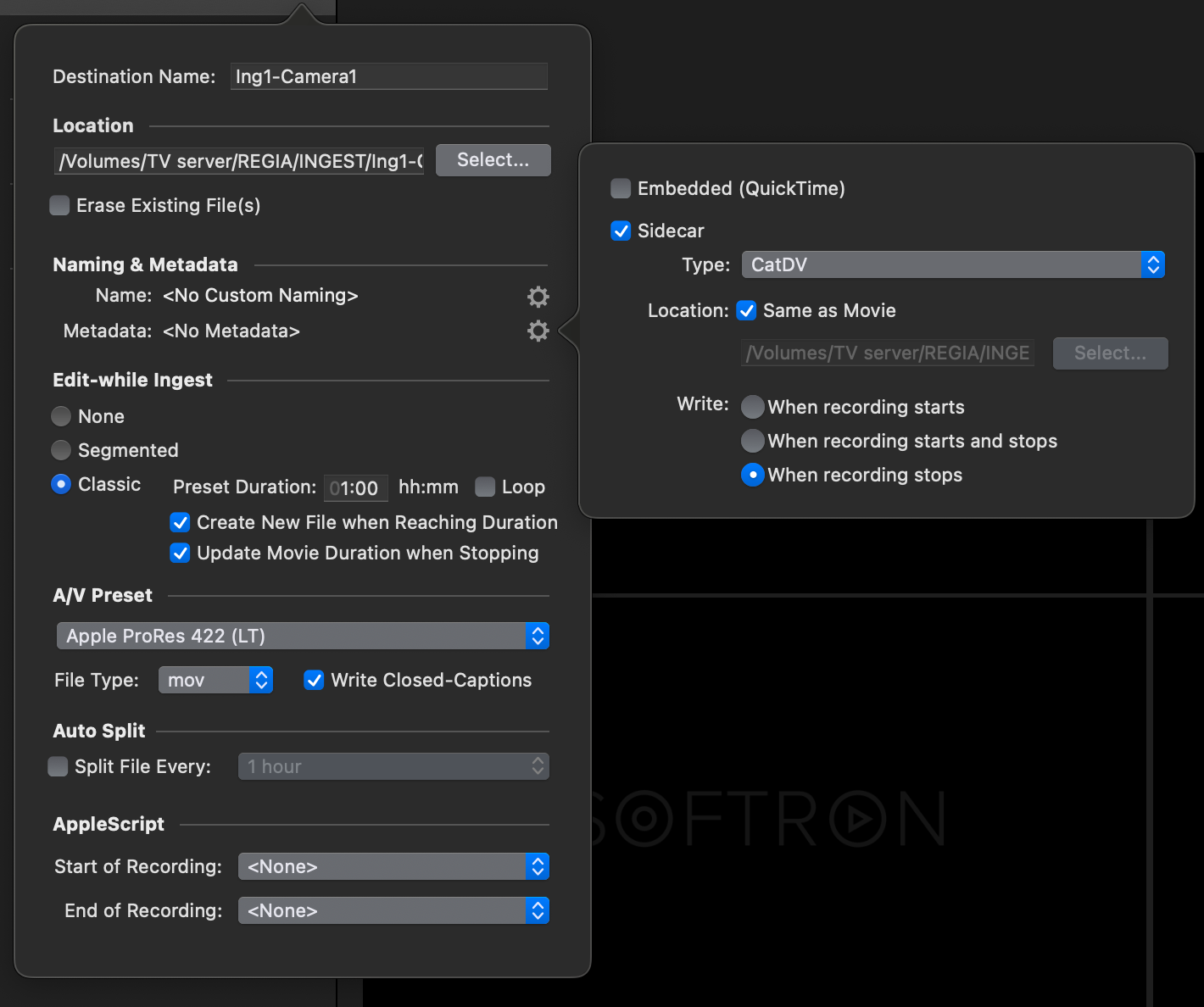The width and height of the screenshot is (1204, 1007).
Task: Open the Apple ProRes 422 (LT) preset dropdown
Action: click(303, 636)
